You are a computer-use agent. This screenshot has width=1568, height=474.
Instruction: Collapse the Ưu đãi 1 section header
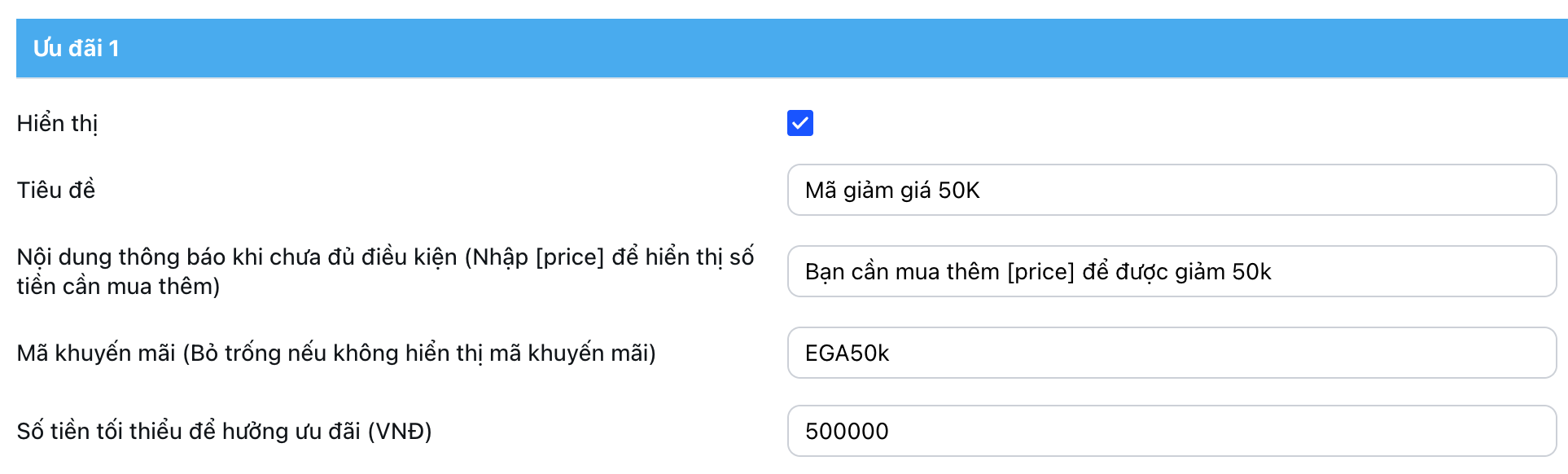coord(77,48)
